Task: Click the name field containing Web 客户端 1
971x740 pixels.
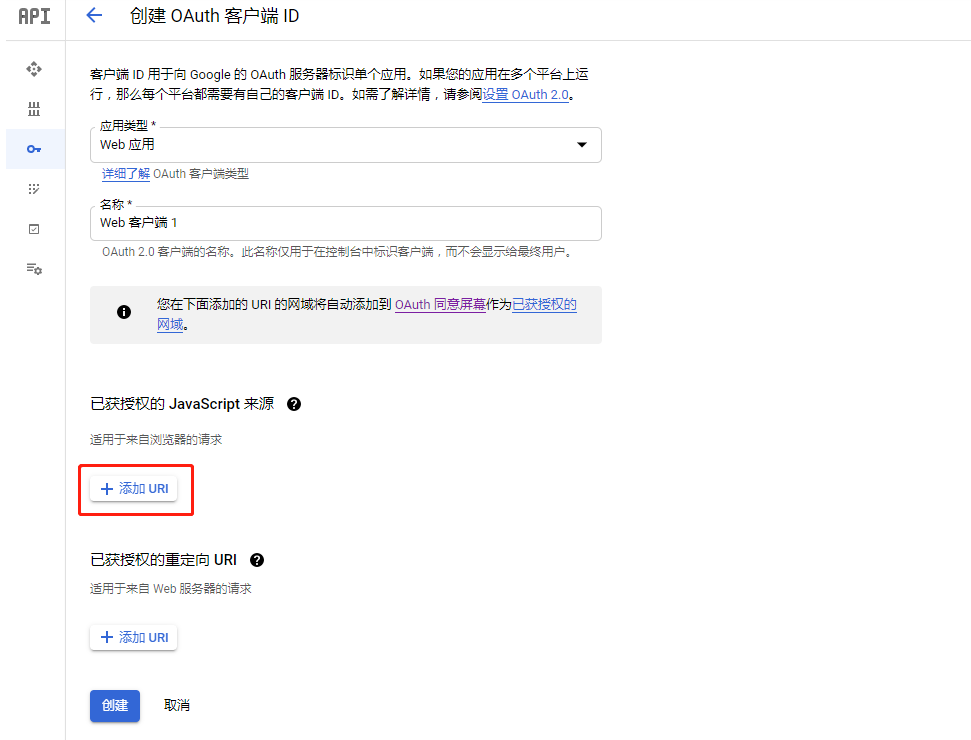Action: point(346,223)
